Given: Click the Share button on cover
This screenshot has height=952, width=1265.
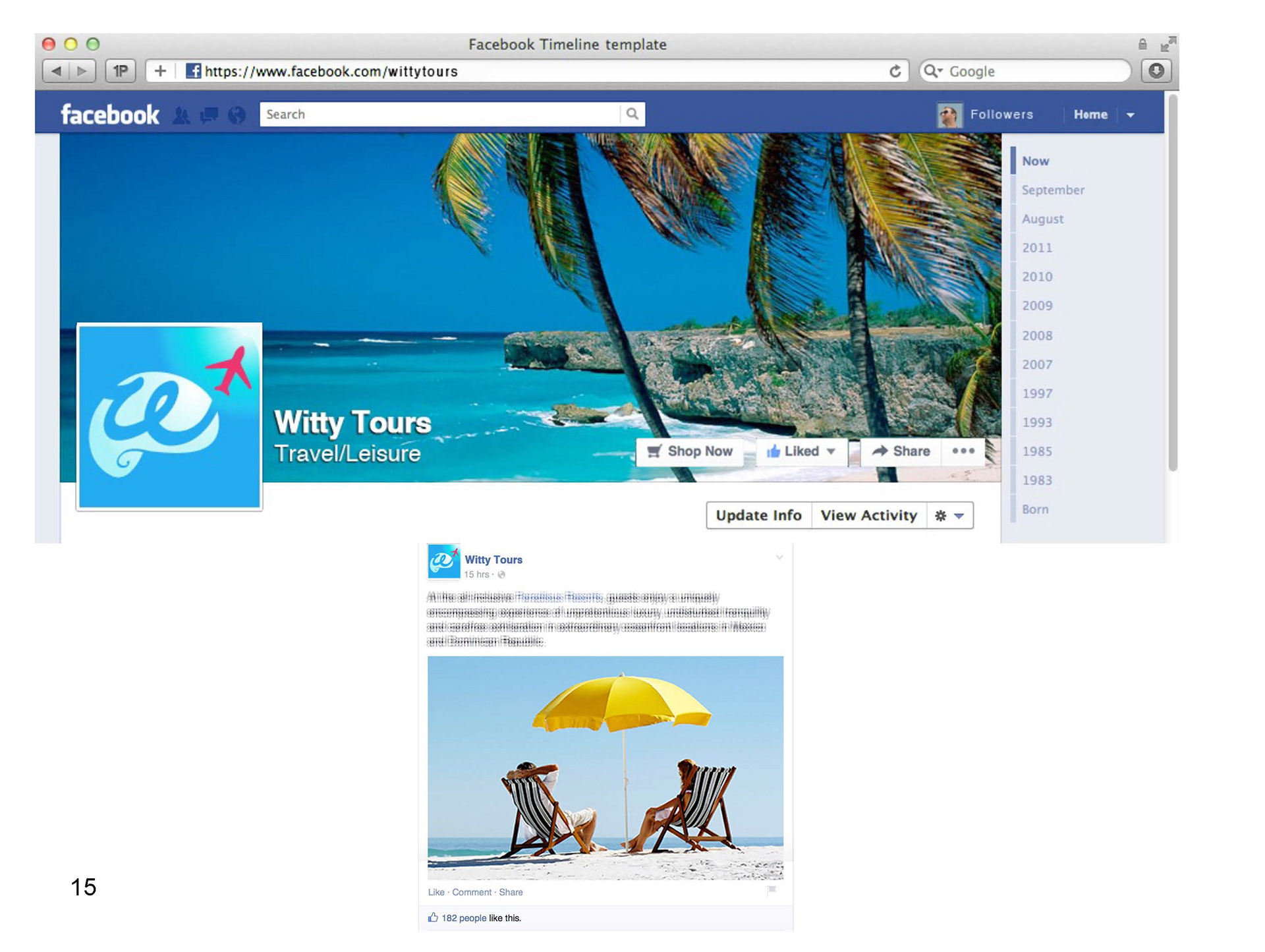Looking at the screenshot, I should [x=901, y=451].
